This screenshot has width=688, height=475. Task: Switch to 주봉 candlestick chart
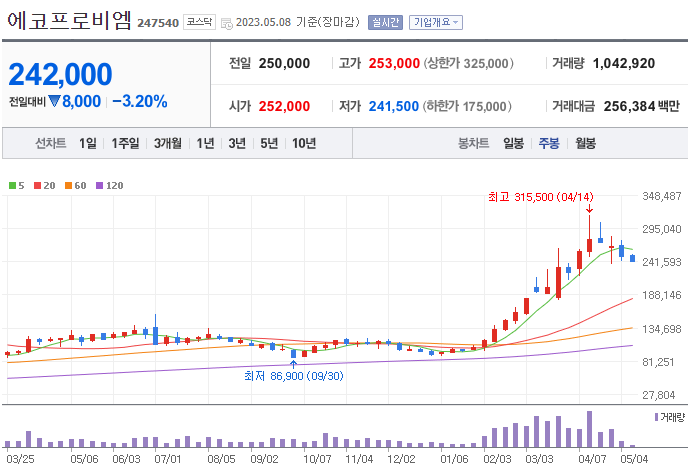(549, 143)
